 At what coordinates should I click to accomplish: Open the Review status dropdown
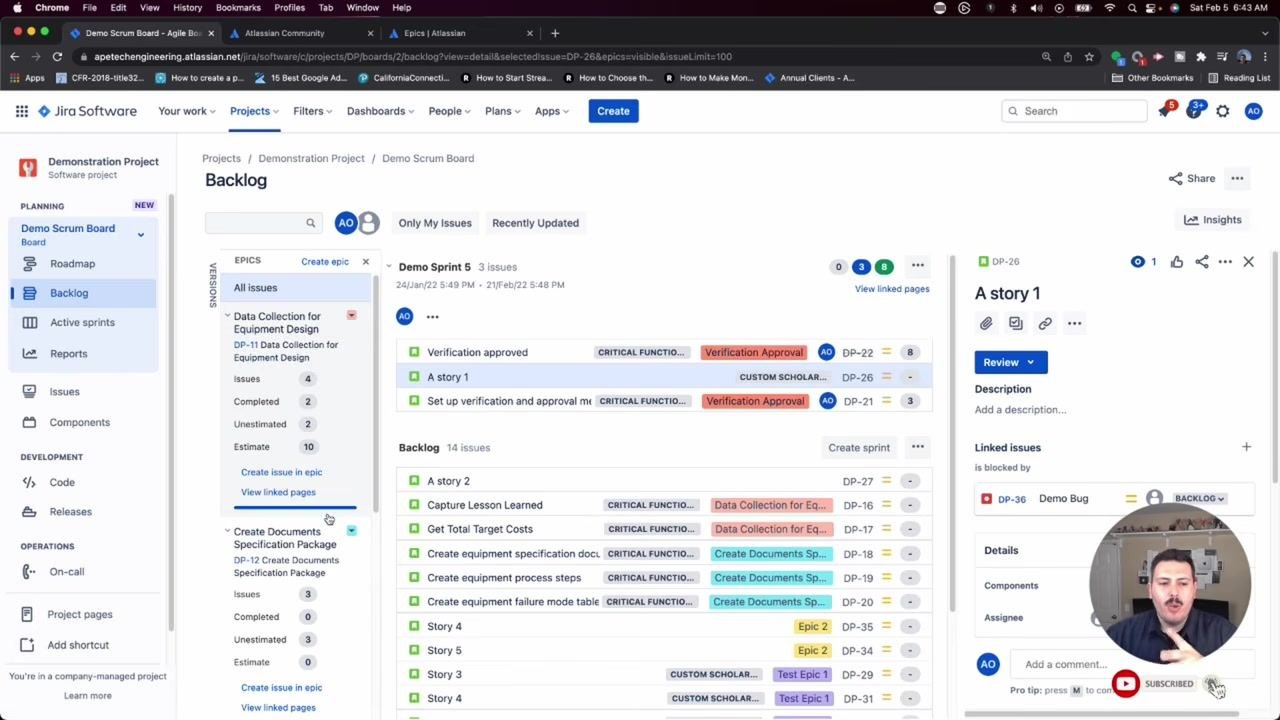click(x=1011, y=362)
